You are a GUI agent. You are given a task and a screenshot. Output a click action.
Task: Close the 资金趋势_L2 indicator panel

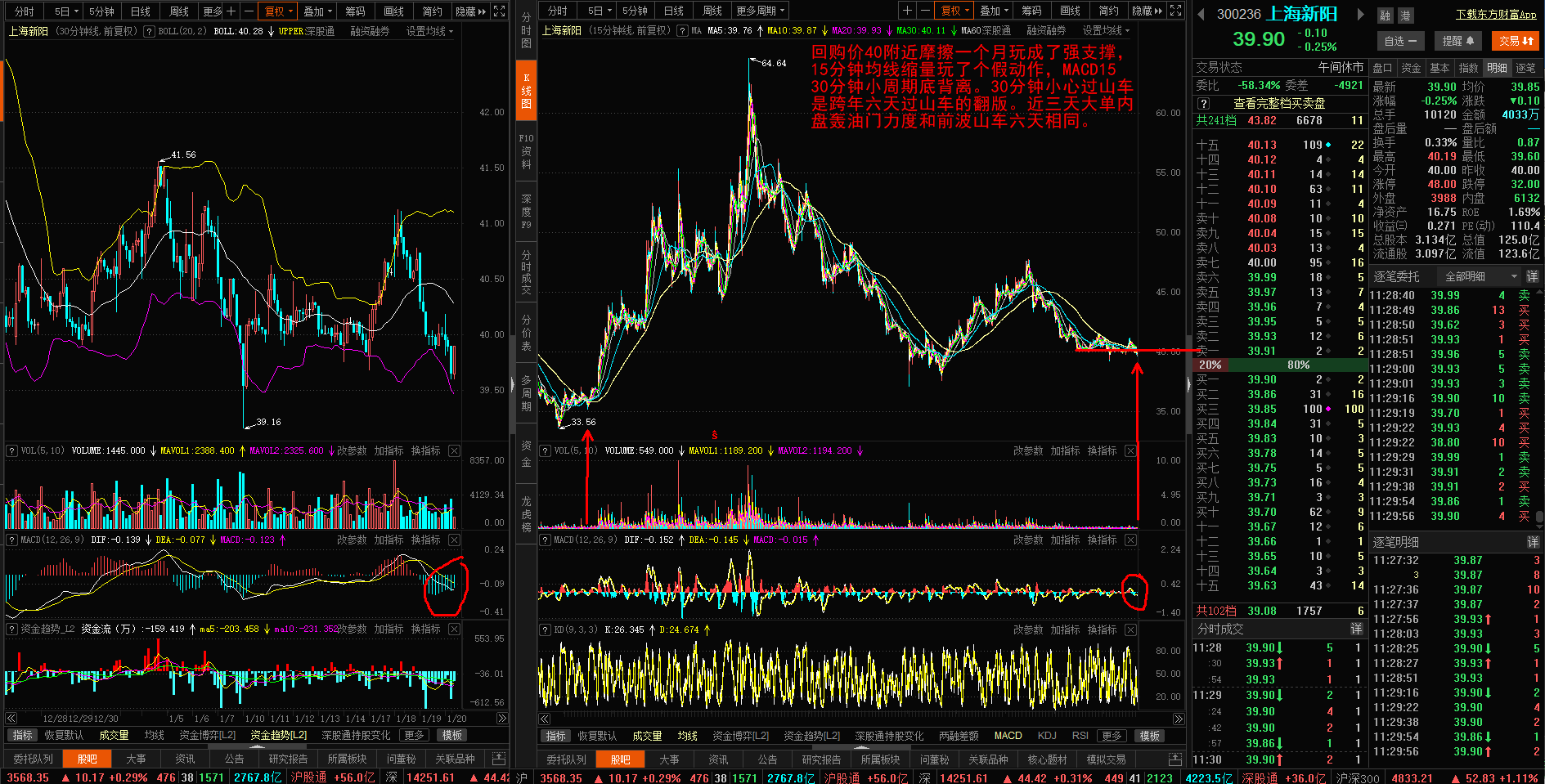[454, 629]
